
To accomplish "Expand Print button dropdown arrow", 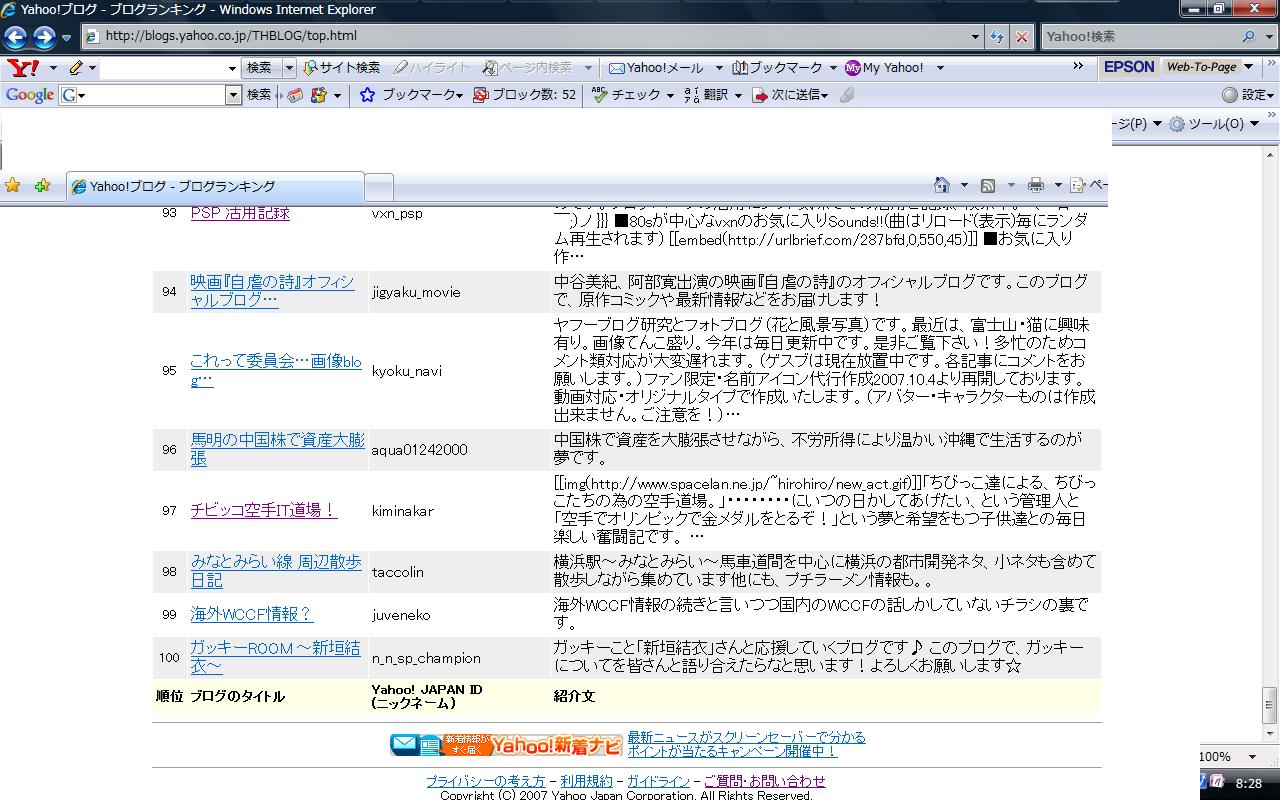I will pos(1058,185).
